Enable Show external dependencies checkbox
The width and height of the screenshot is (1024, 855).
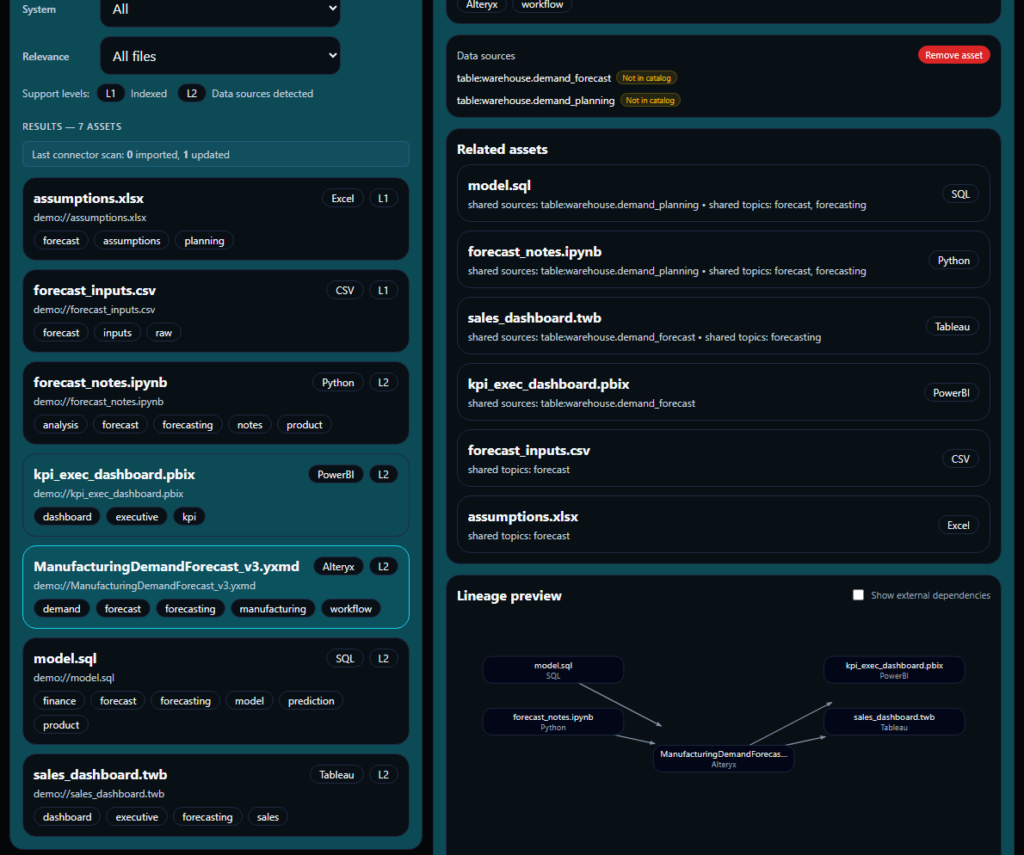[x=858, y=595]
